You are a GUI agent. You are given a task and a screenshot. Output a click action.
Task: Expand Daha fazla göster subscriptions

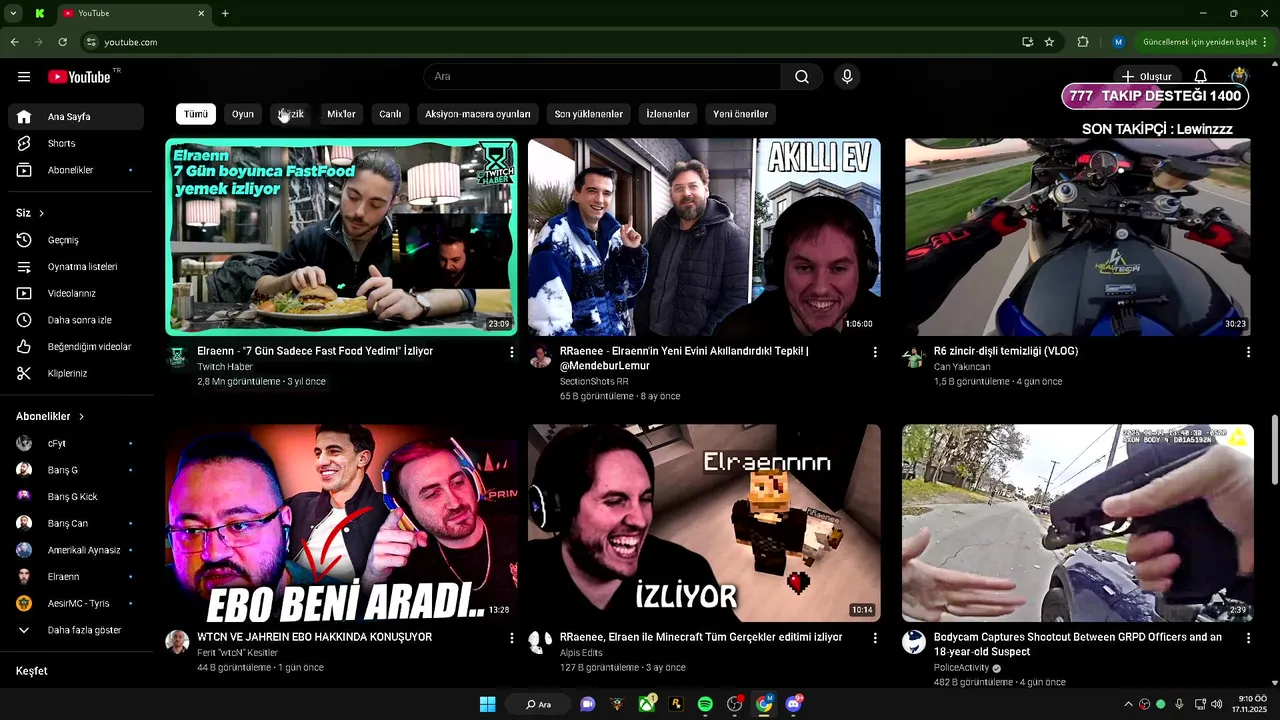76,630
